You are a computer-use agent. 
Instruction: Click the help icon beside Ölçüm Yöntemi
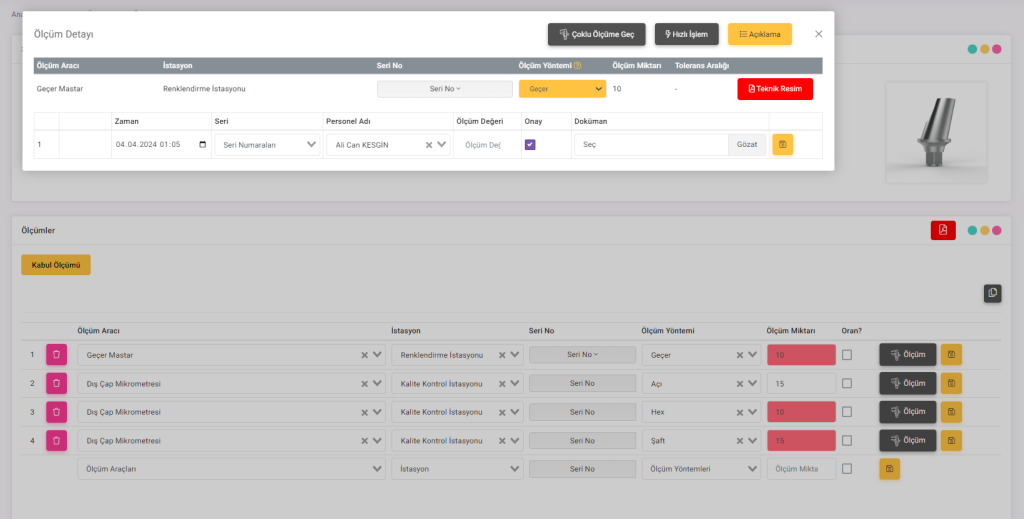[577, 66]
